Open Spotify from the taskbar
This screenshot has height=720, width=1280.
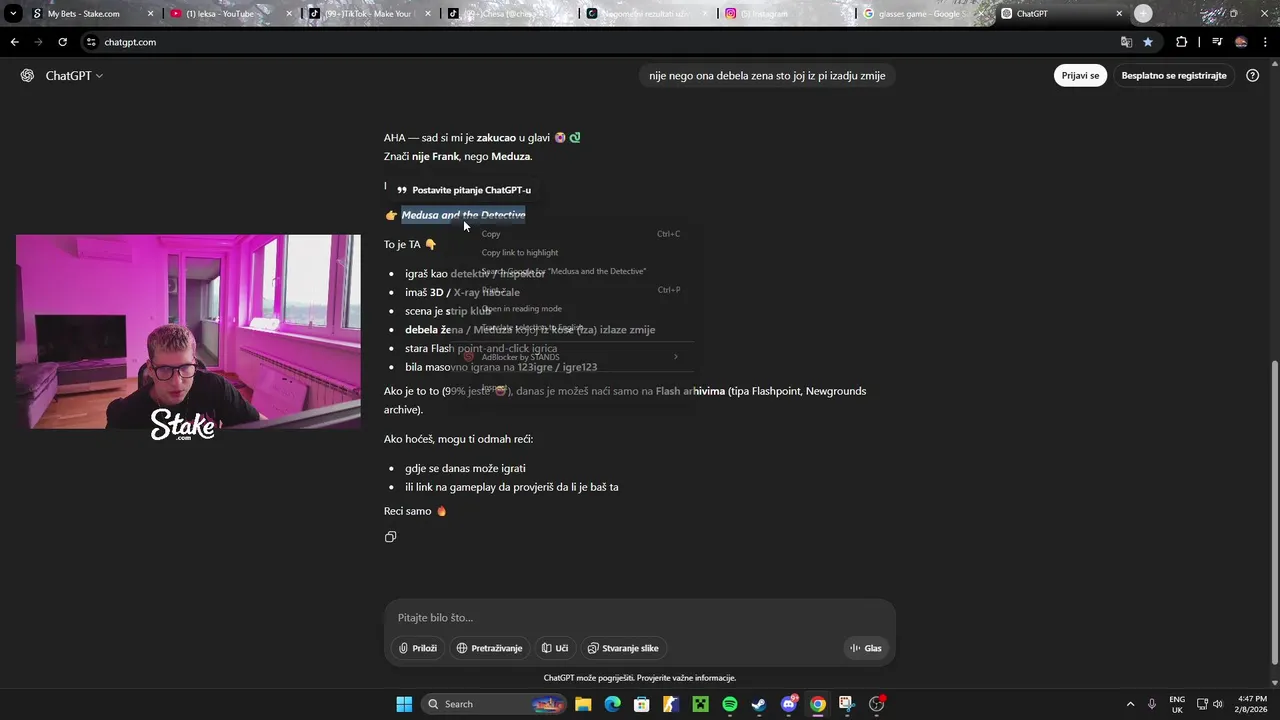[x=730, y=704]
